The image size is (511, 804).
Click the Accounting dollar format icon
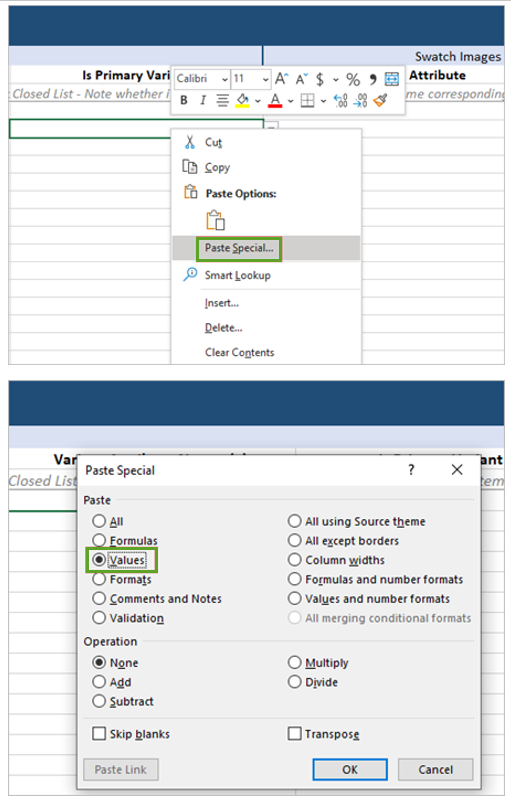coord(320,79)
